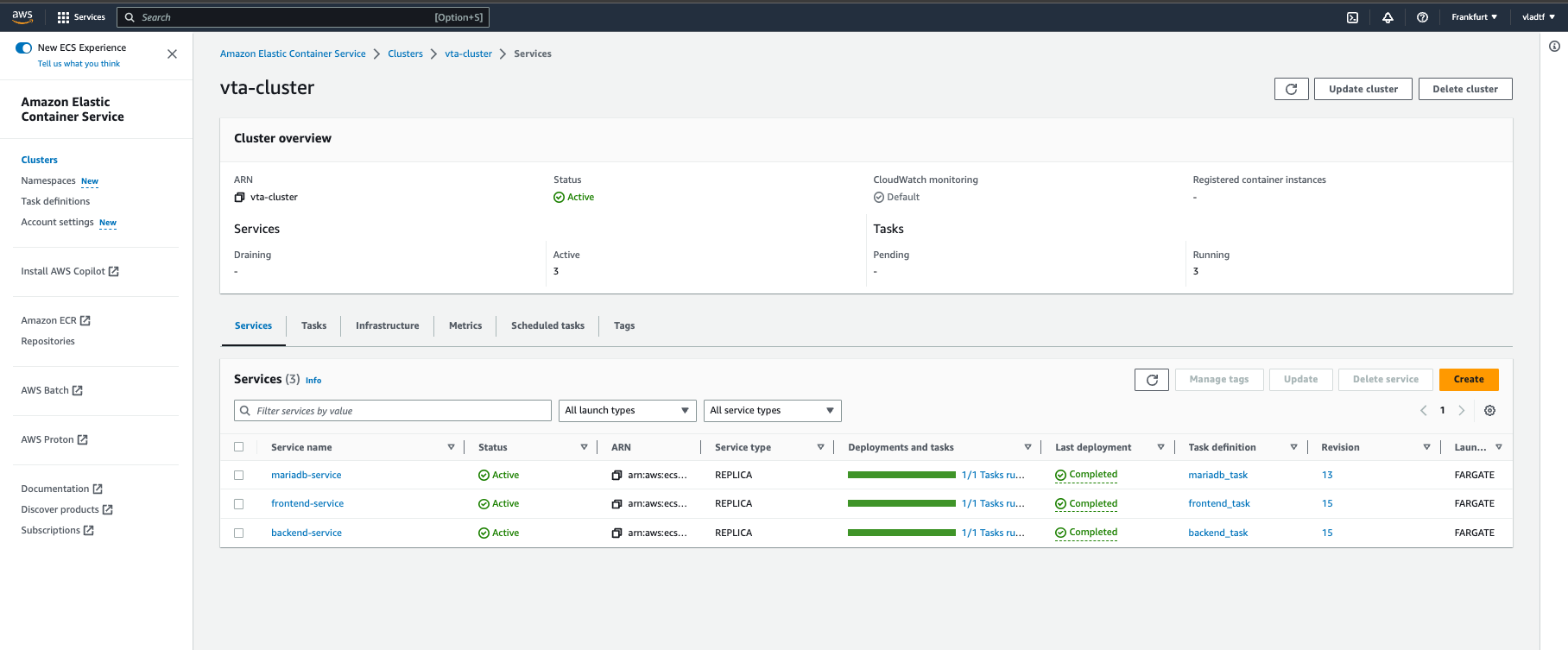Open the info panel icon at right edge
Screen dimensions: 1568x650
coord(1554,47)
